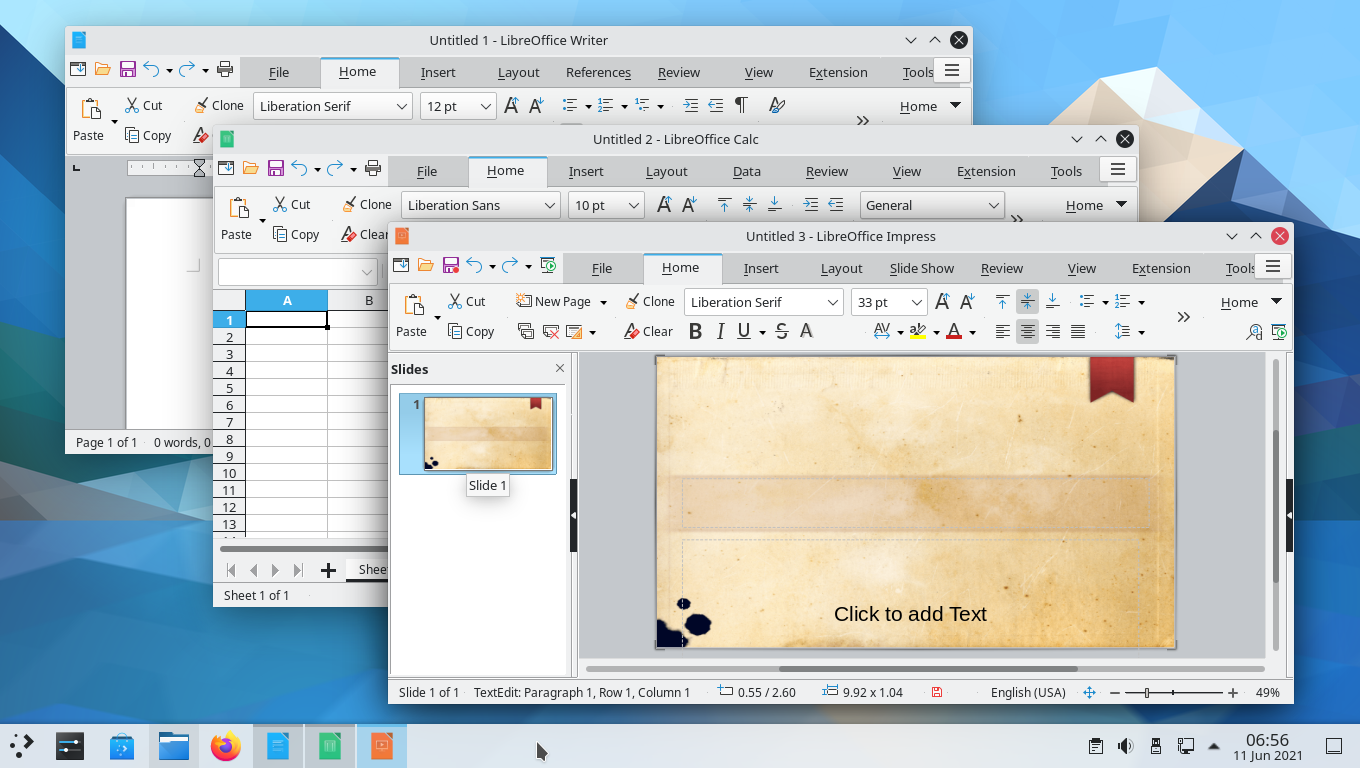Viewport: 1360px width, 768px height.
Task: Open the file manager from the taskbar
Action: click(x=174, y=745)
